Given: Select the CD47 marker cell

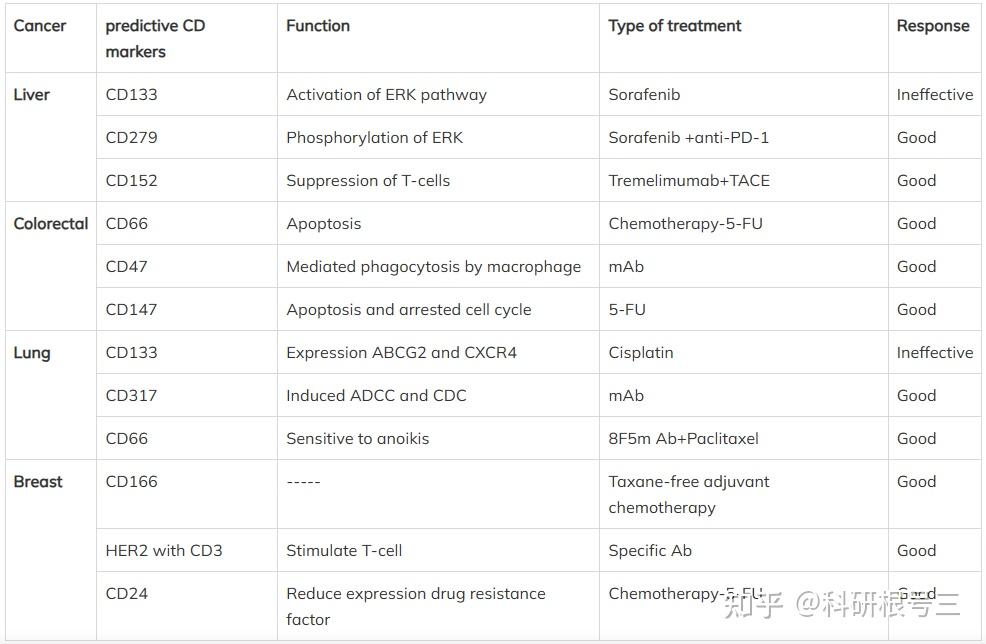Looking at the screenshot, I should pos(127,267).
